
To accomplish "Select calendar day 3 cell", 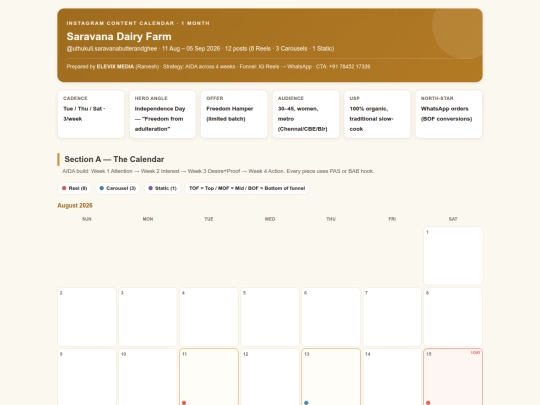I will click(148, 317).
